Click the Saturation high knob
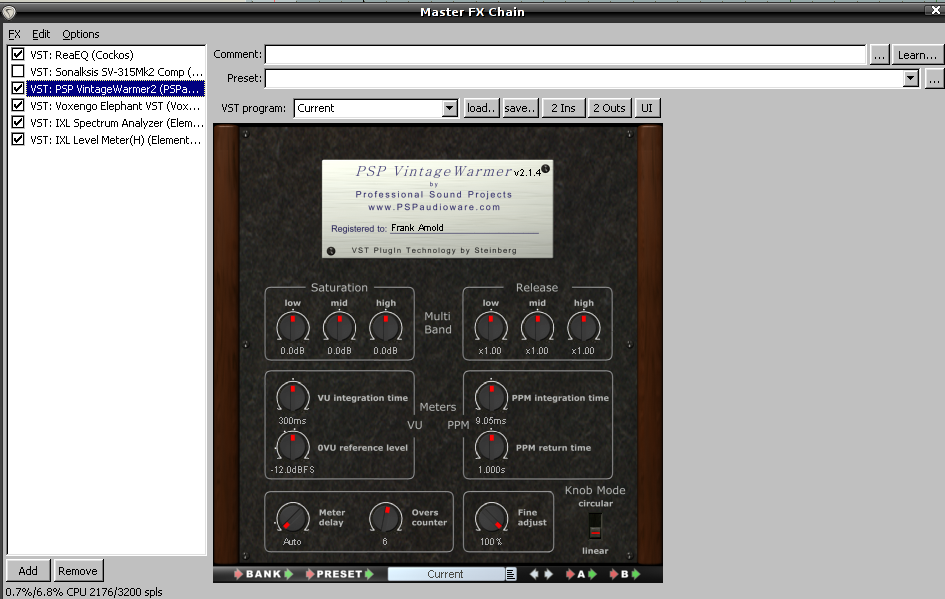The height and width of the screenshot is (599, 945). tap(386, 327)
